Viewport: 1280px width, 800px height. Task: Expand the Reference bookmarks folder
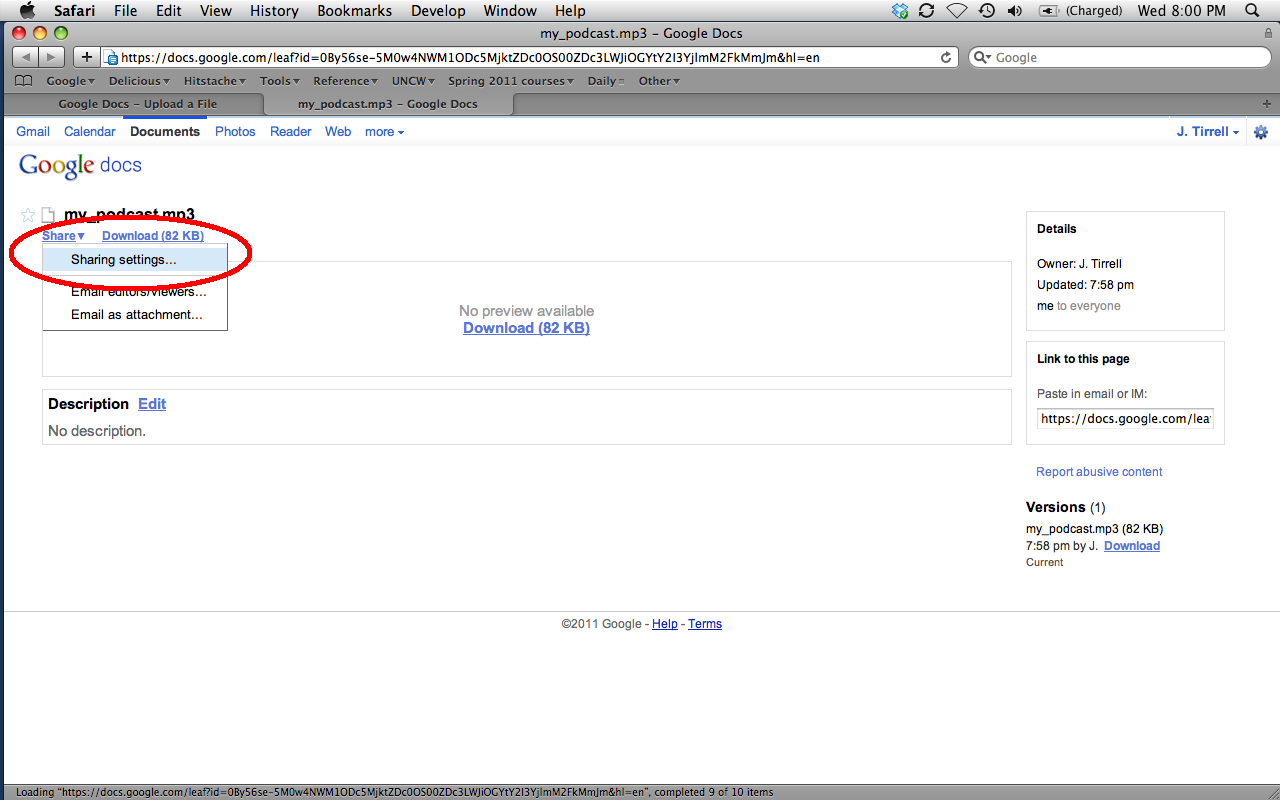[345, 81]
